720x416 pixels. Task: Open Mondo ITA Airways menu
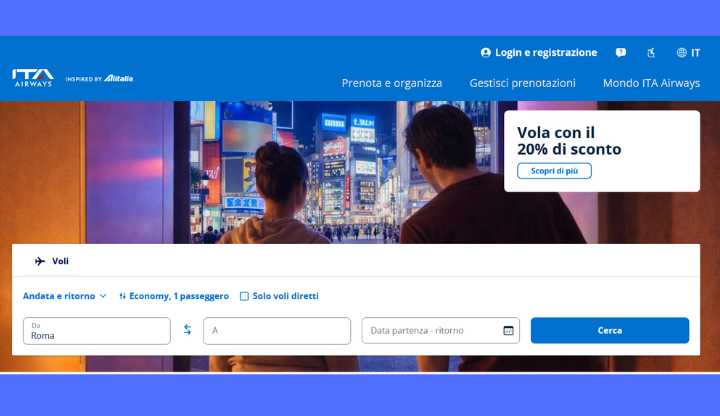651,83
